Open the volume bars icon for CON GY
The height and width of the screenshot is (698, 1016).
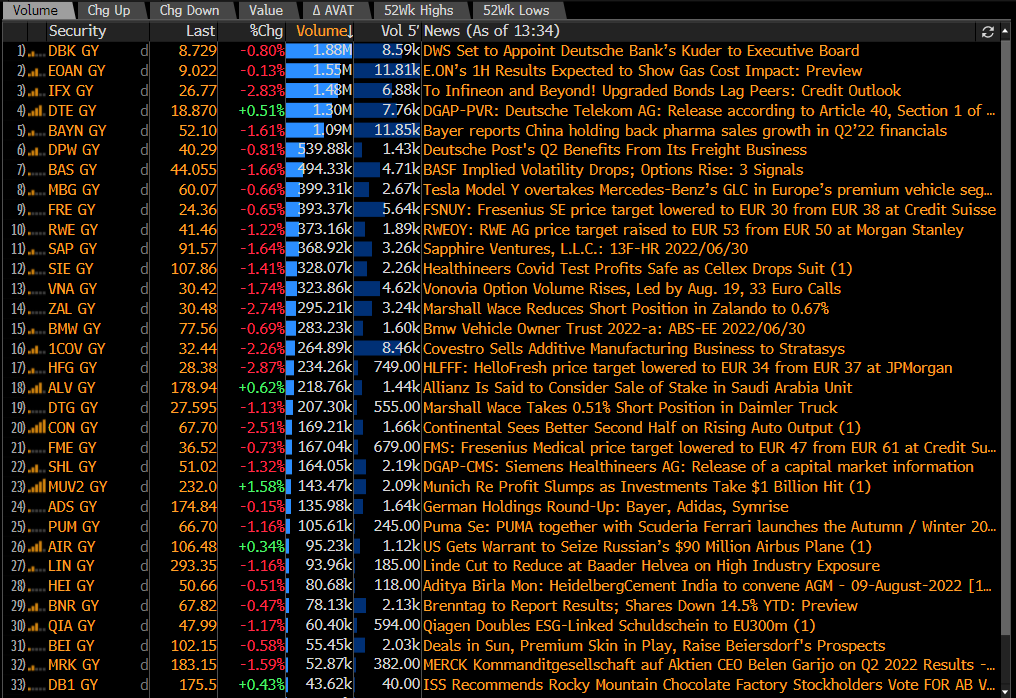(36, 428)
